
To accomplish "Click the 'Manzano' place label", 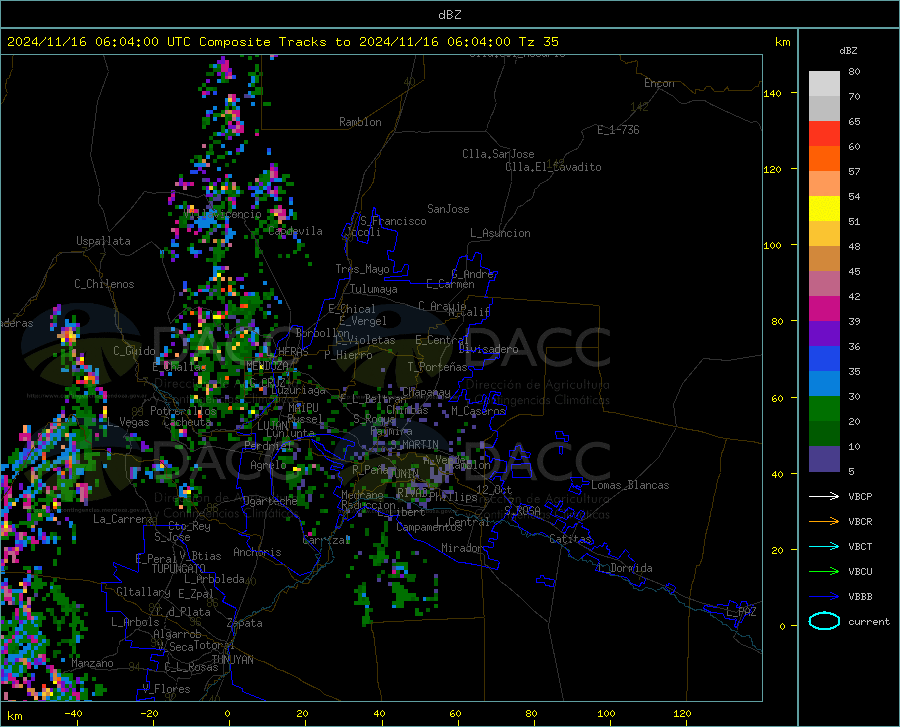I will [x=92, y=663].
